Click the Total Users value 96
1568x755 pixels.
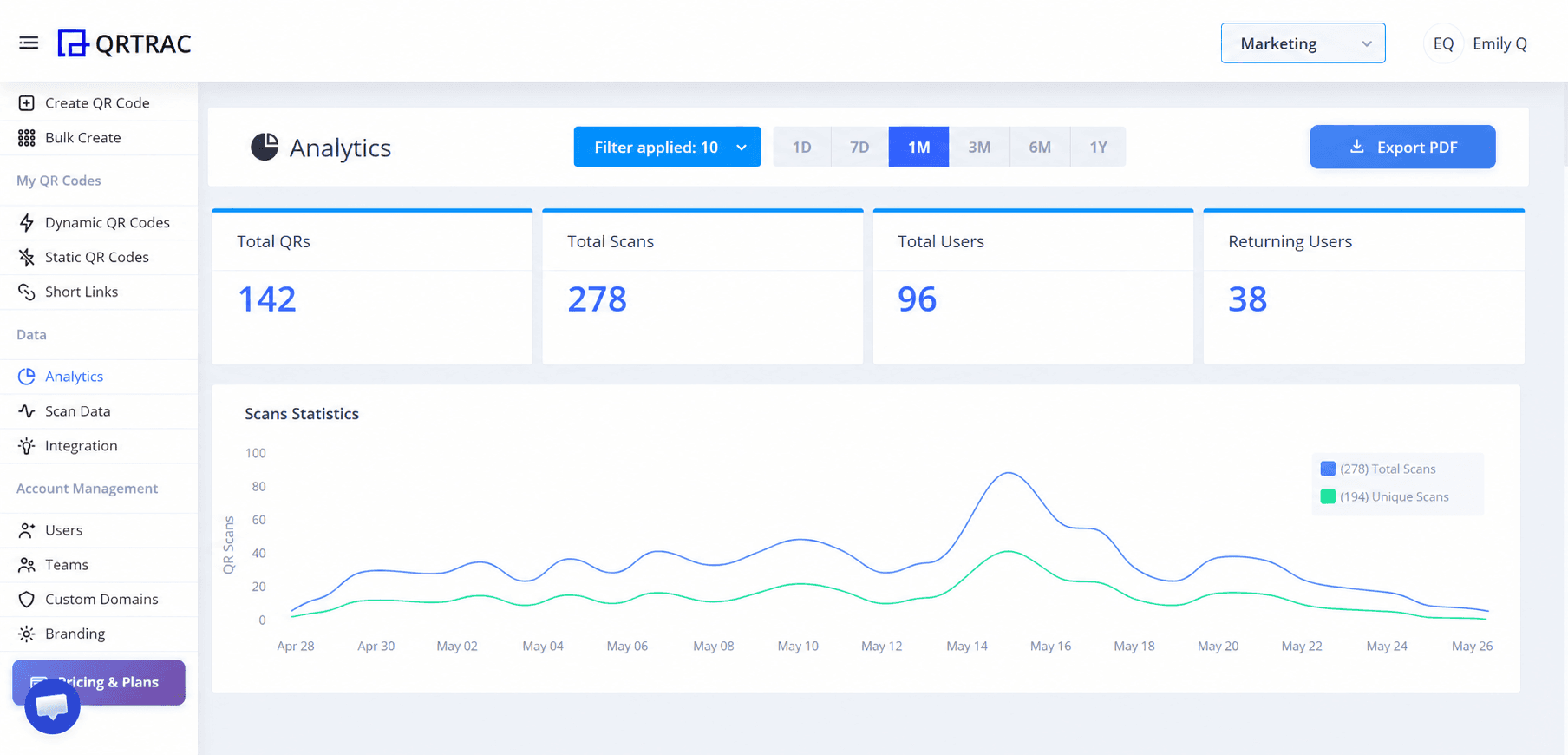point(917,299)
